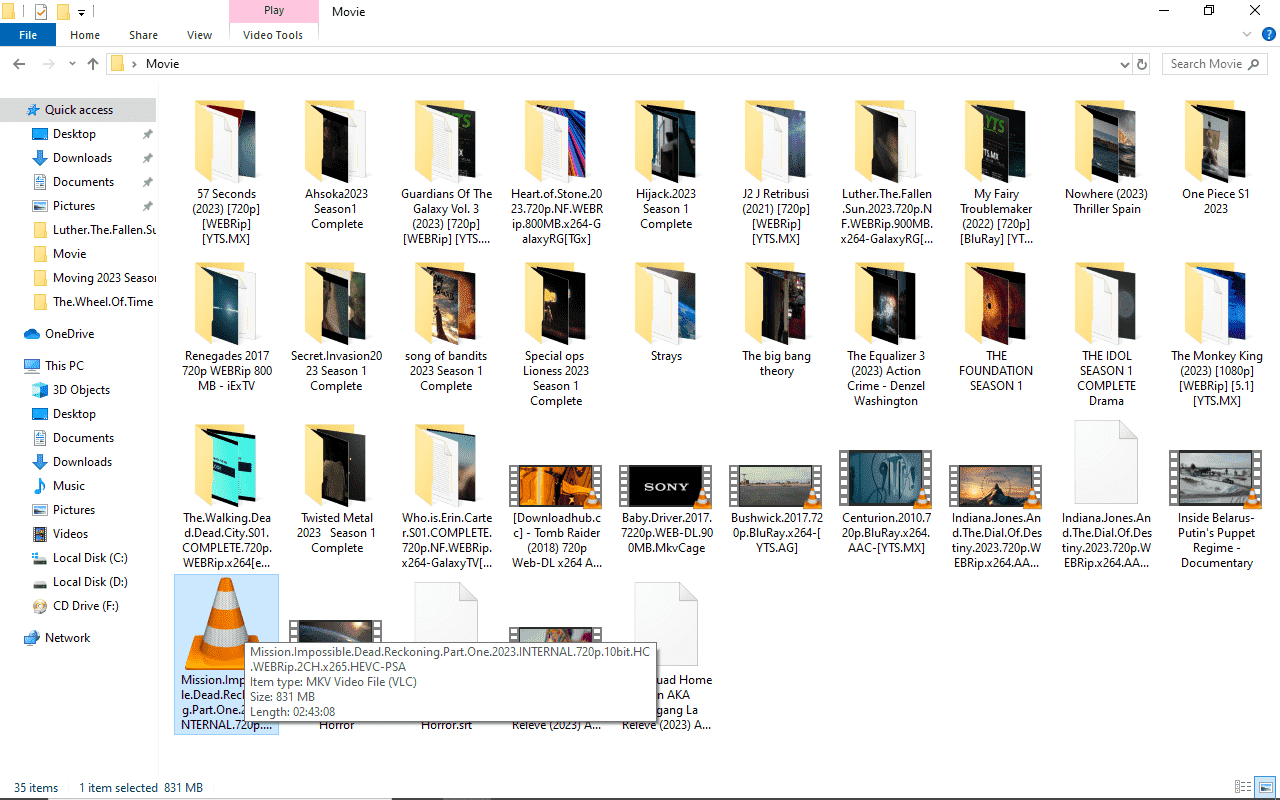Screen dimensions: 1280x800
Task: Go up one folder level
Action: (93, 64)
